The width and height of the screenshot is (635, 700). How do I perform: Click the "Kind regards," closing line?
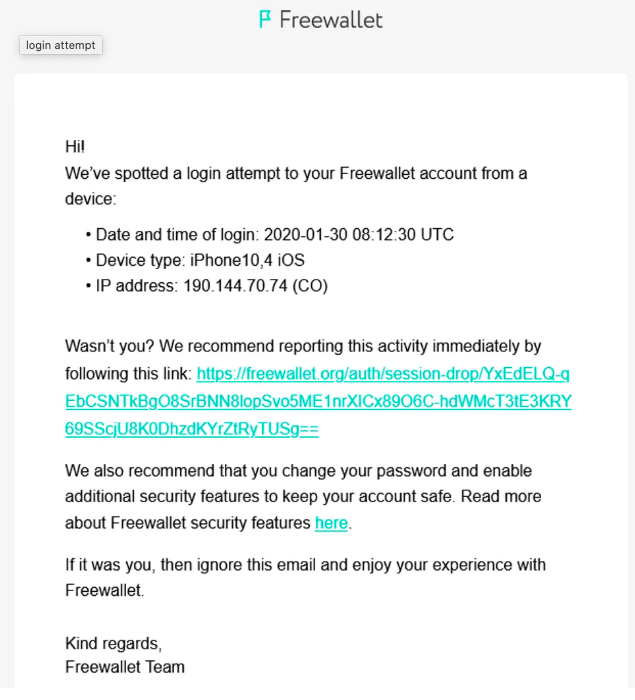(x=113, y=643)
